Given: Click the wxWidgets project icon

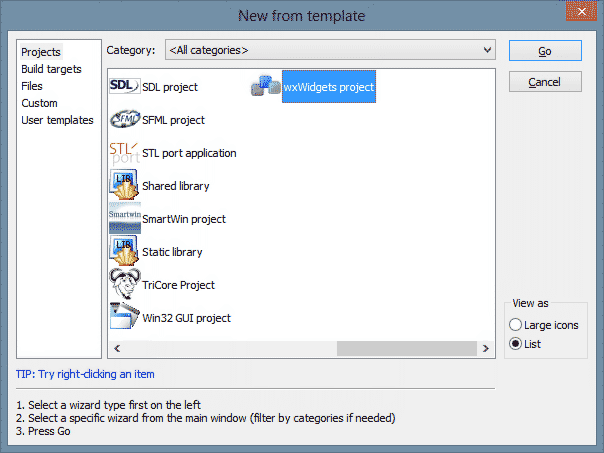Looking at the screenshot, I should point(266,87).
